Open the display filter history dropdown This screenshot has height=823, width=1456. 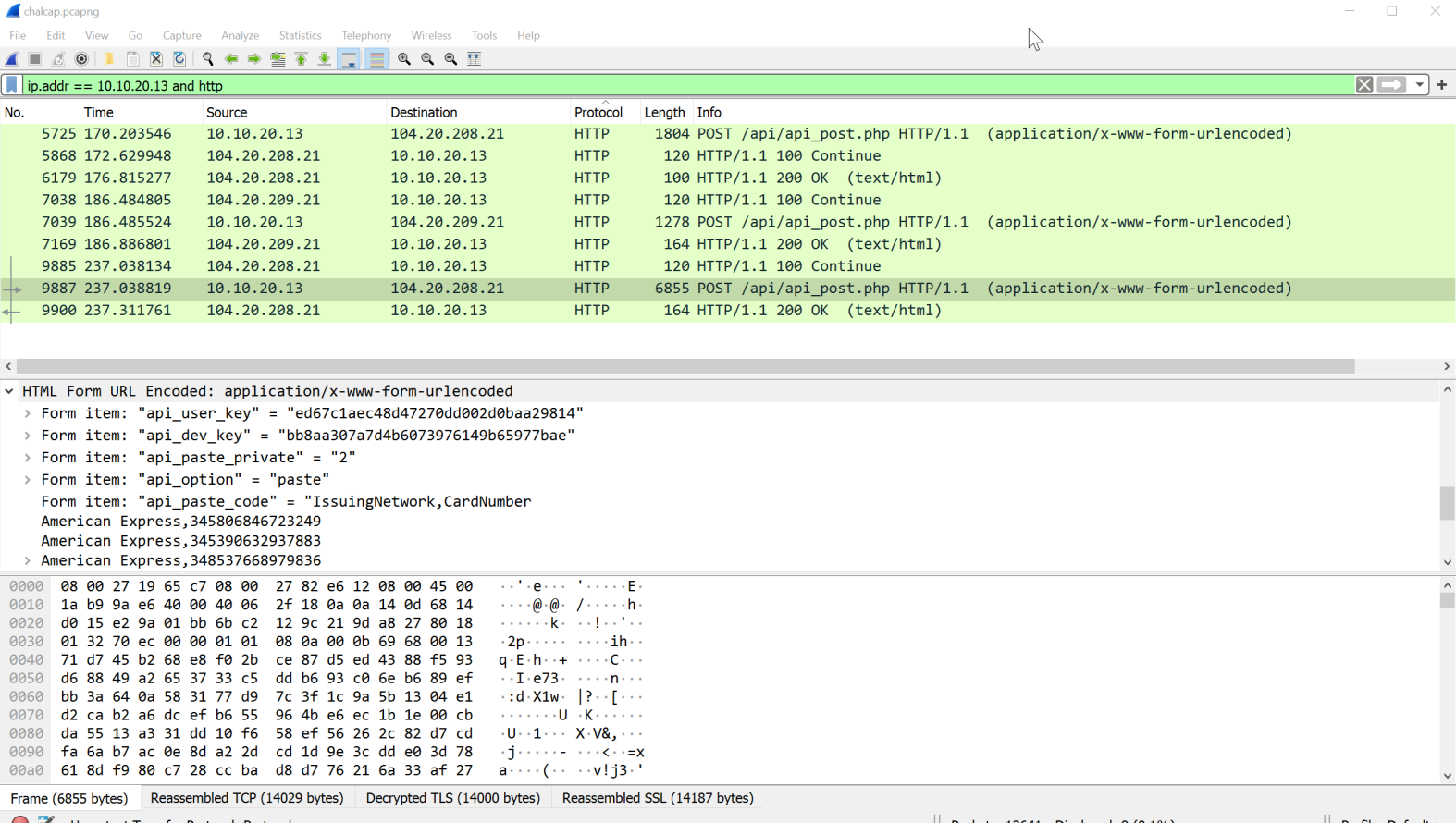1419,85
